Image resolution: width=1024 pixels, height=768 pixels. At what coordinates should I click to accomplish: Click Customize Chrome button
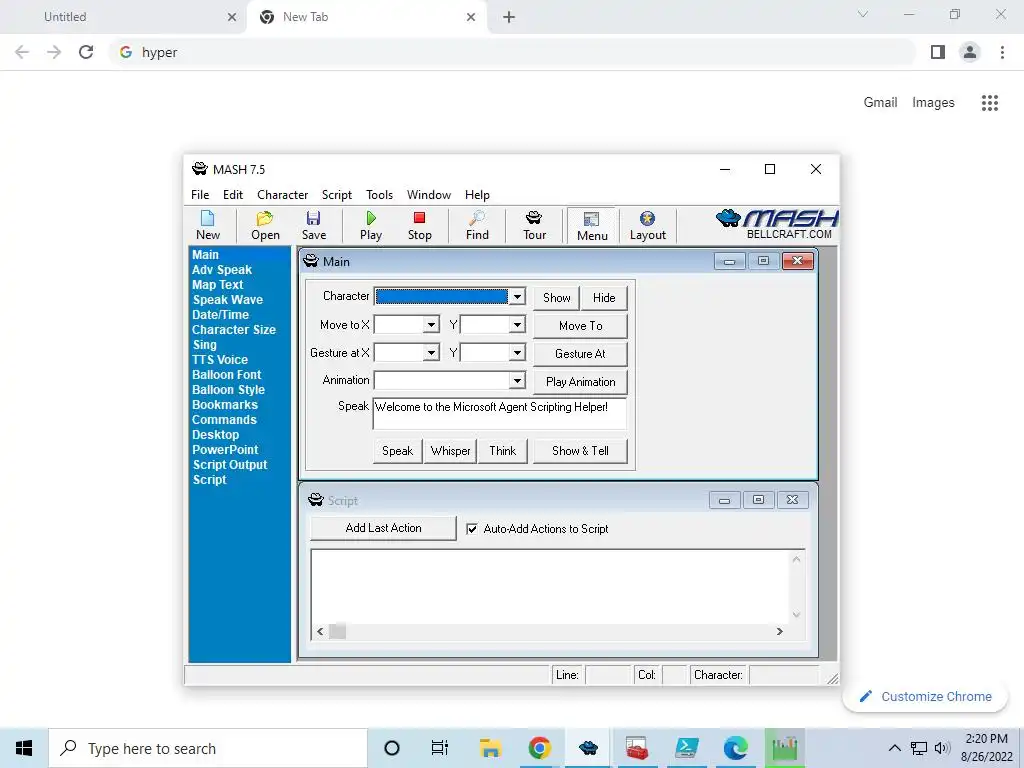(925, 696)
